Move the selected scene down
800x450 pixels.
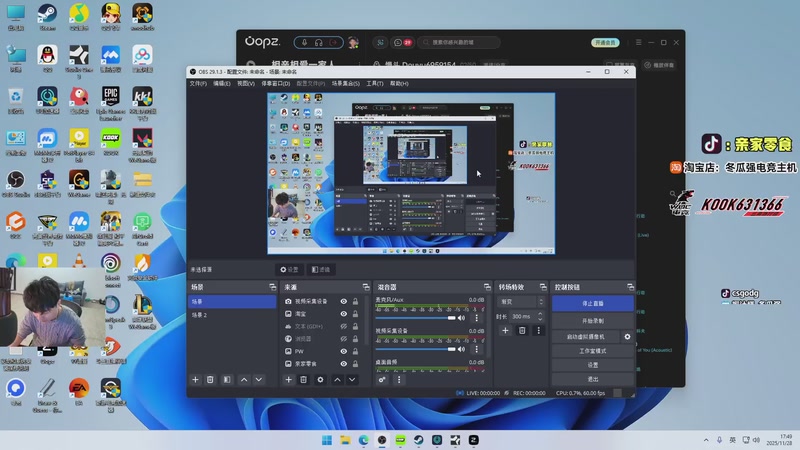[x=259, y=380]
